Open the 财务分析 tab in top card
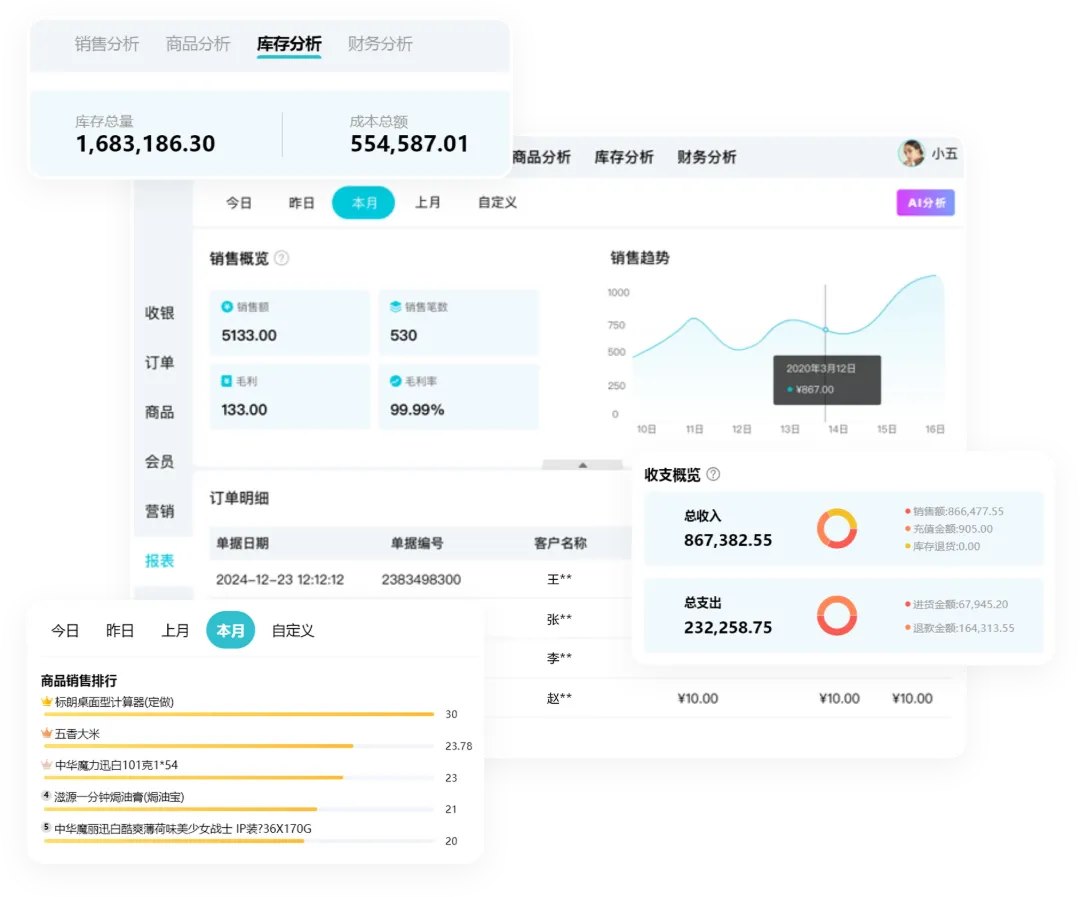The height and width of the screenshot is (897, 1080). point(380,44)
